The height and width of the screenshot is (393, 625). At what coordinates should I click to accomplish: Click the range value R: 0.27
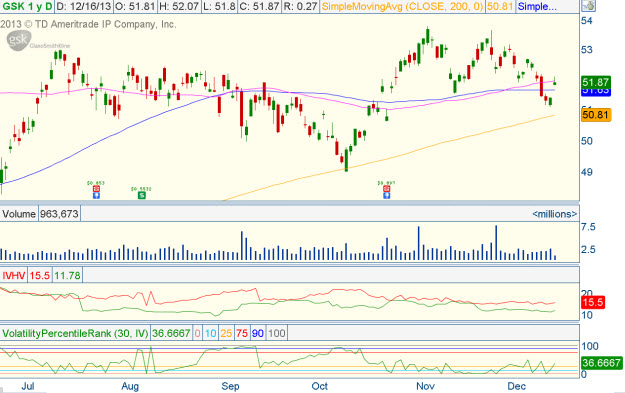301,6
